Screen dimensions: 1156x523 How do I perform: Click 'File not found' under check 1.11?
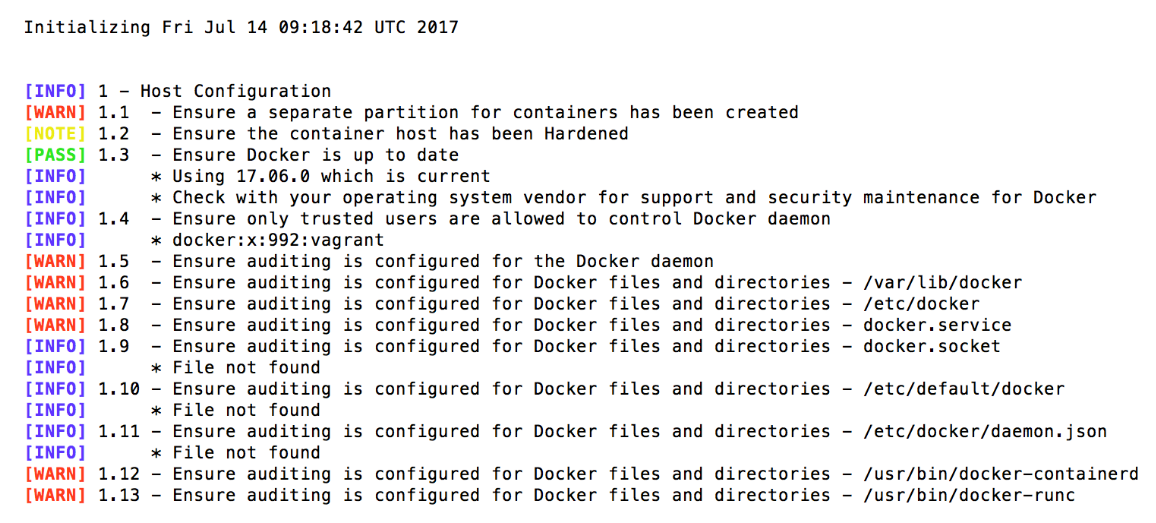click(x=246, y=453)
